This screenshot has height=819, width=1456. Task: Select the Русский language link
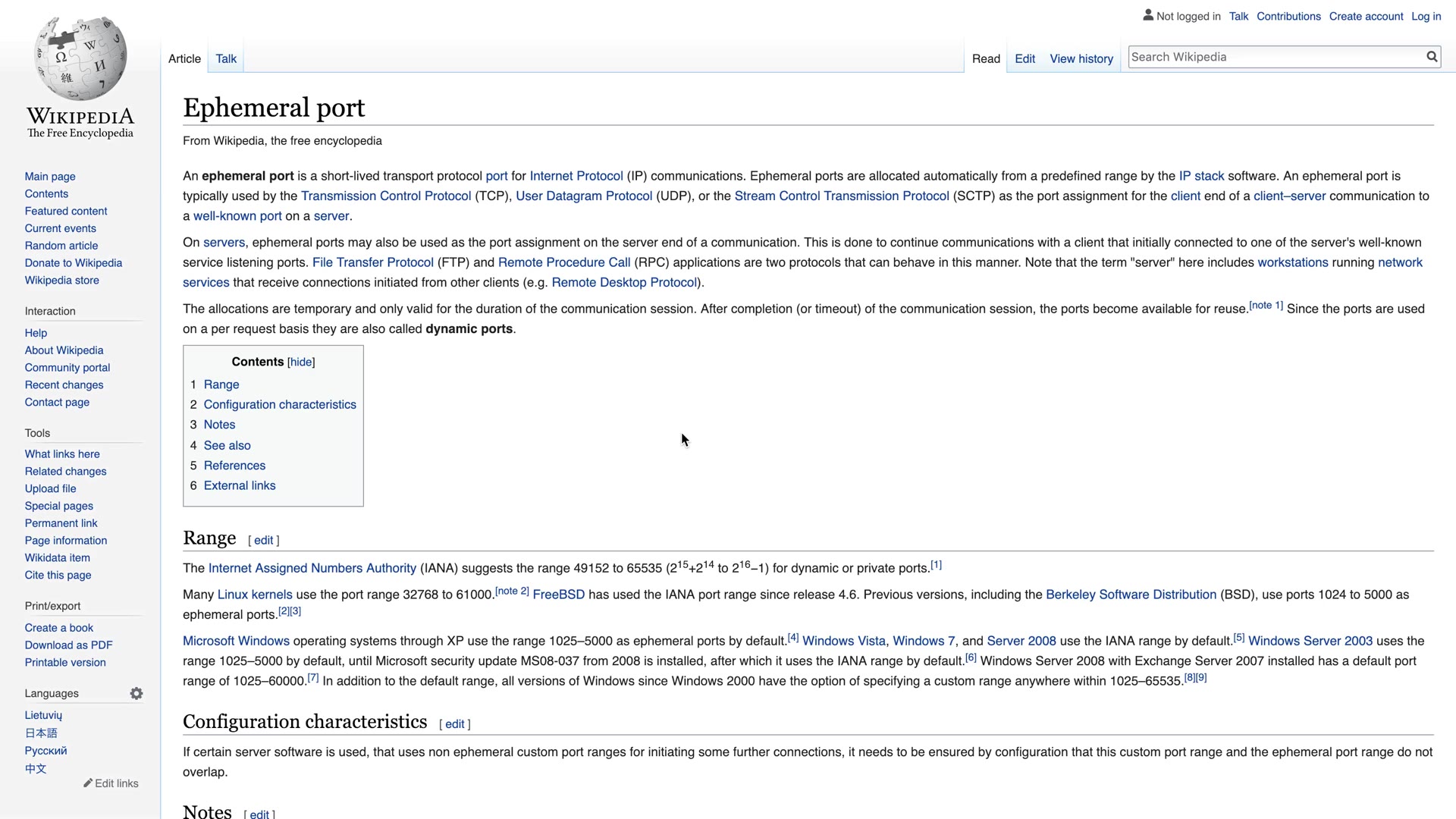click(x=45, y=751)
